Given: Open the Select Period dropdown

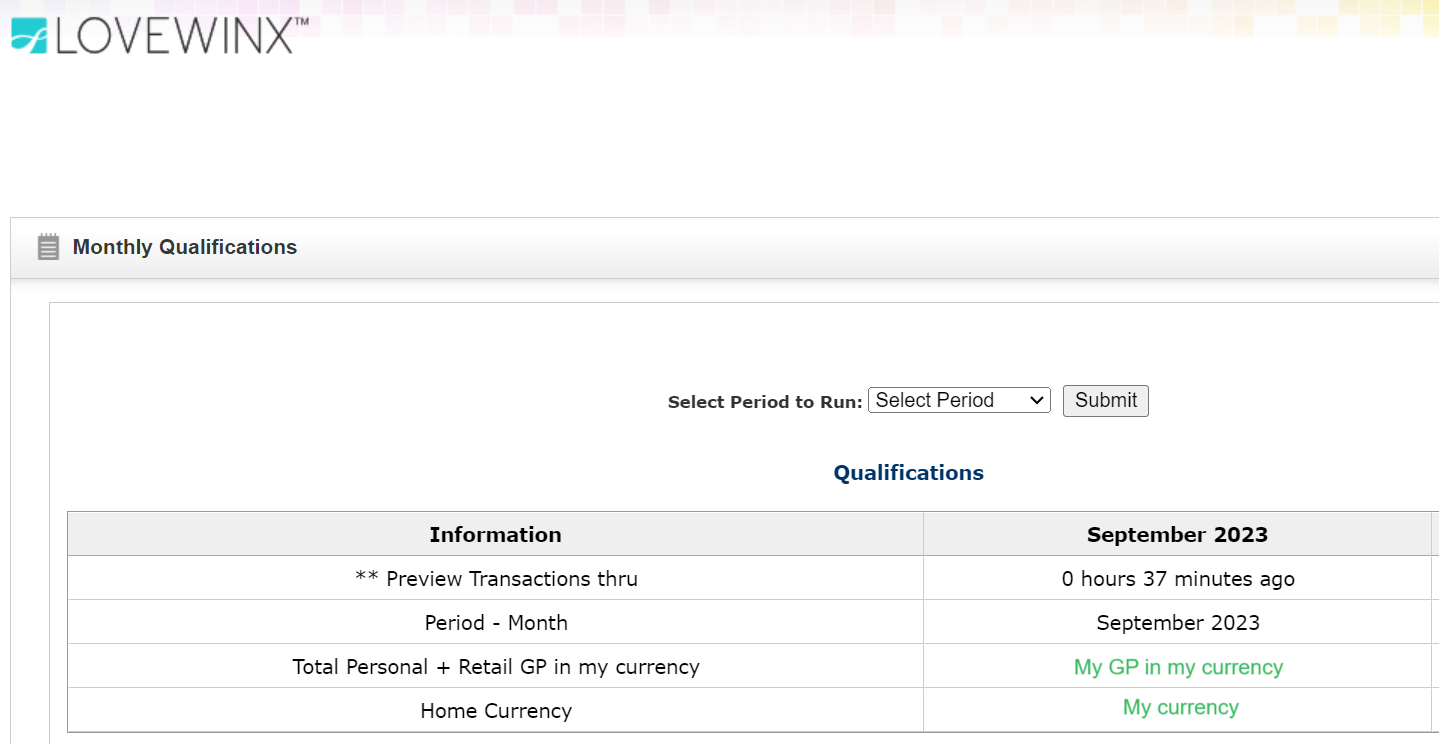Looking at the screenshot, I should click(x=959, y=400).
